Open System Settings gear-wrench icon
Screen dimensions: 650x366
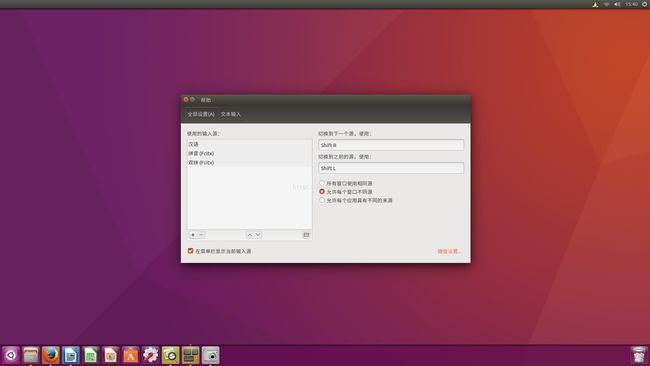click(x=150, y=355)
